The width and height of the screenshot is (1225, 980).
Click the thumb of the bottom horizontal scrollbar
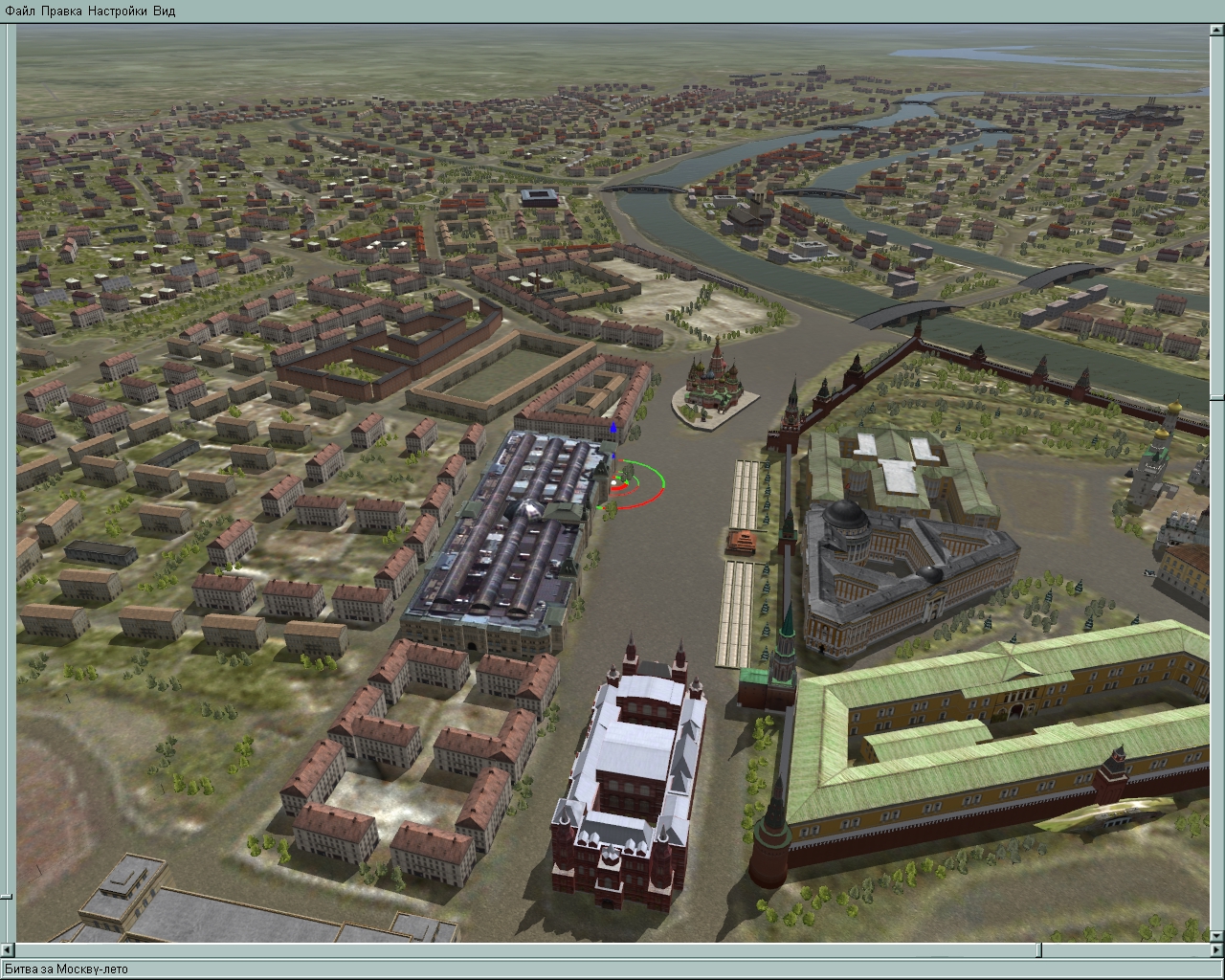[1039, 950]
